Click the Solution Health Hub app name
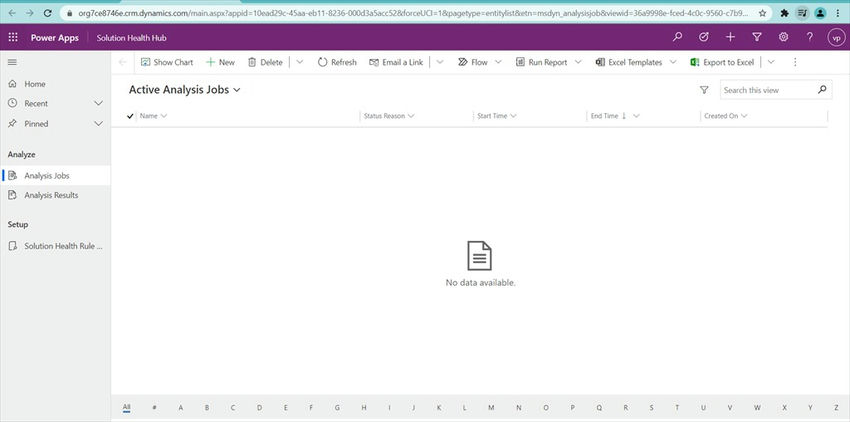Viewport: 850px width, 422px height. point(132,38)
